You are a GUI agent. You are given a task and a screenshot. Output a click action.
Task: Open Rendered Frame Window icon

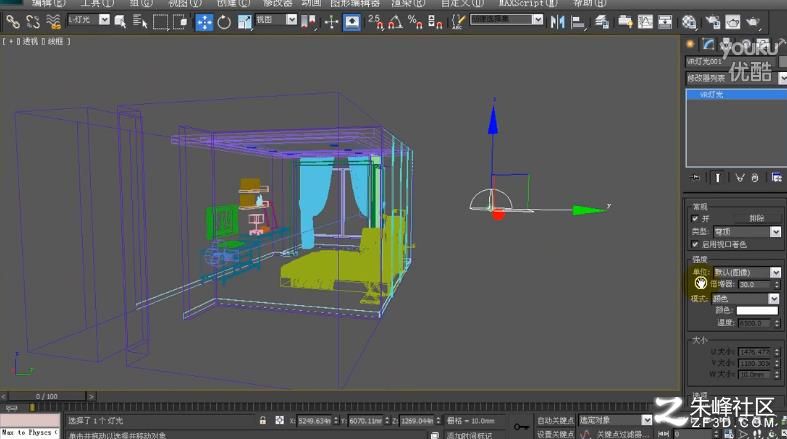tap(732, 22)
